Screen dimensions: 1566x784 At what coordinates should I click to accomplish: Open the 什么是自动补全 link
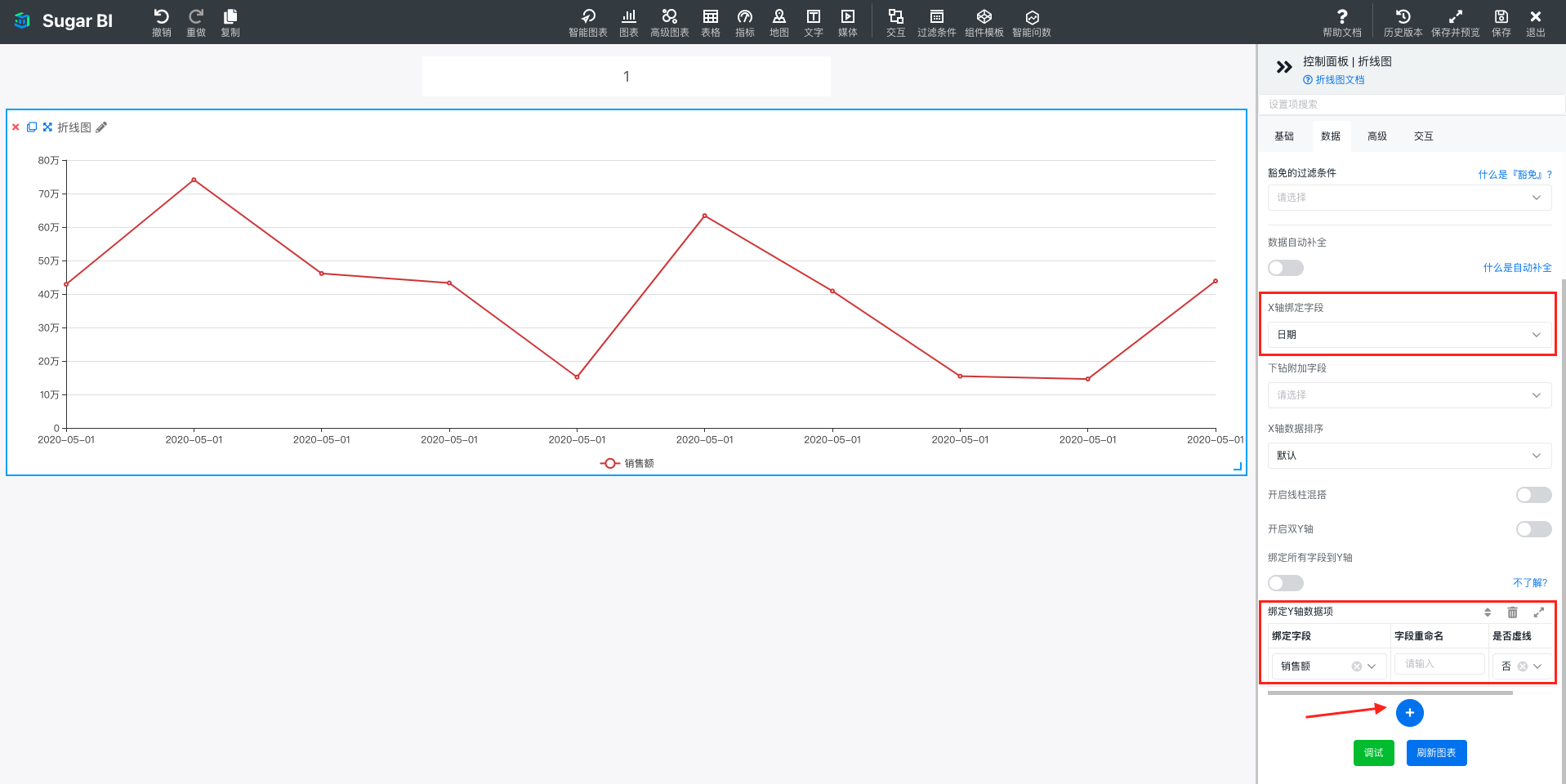(1517, 268)
